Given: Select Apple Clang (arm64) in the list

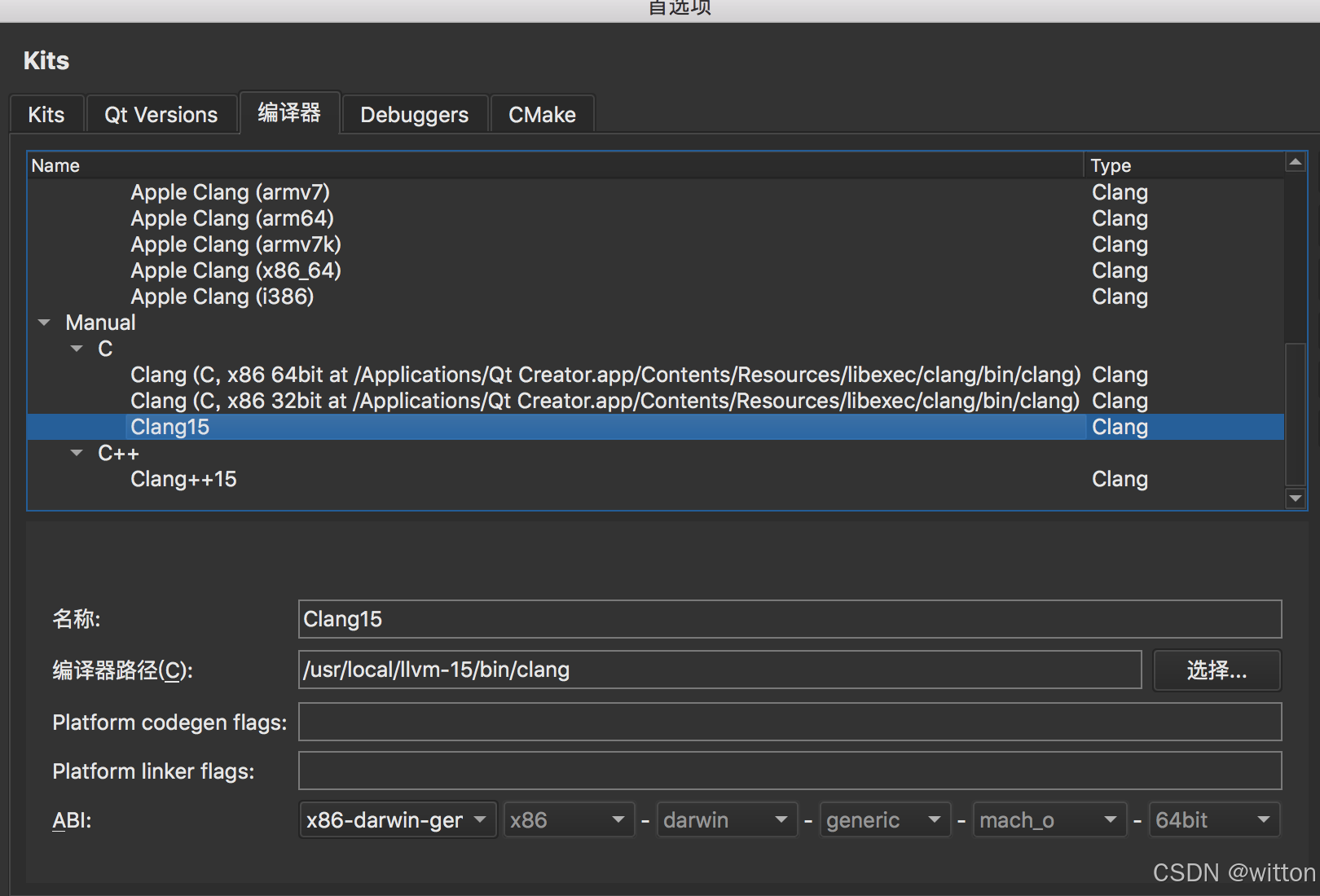Looking at the screenshot, I should [232, 218].
